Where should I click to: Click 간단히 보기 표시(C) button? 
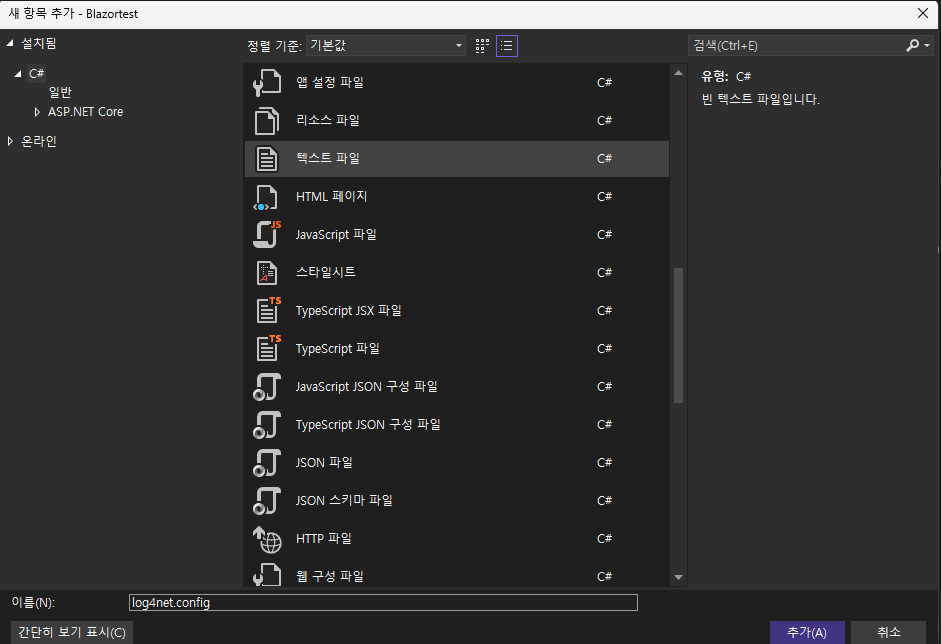(72, 633)
